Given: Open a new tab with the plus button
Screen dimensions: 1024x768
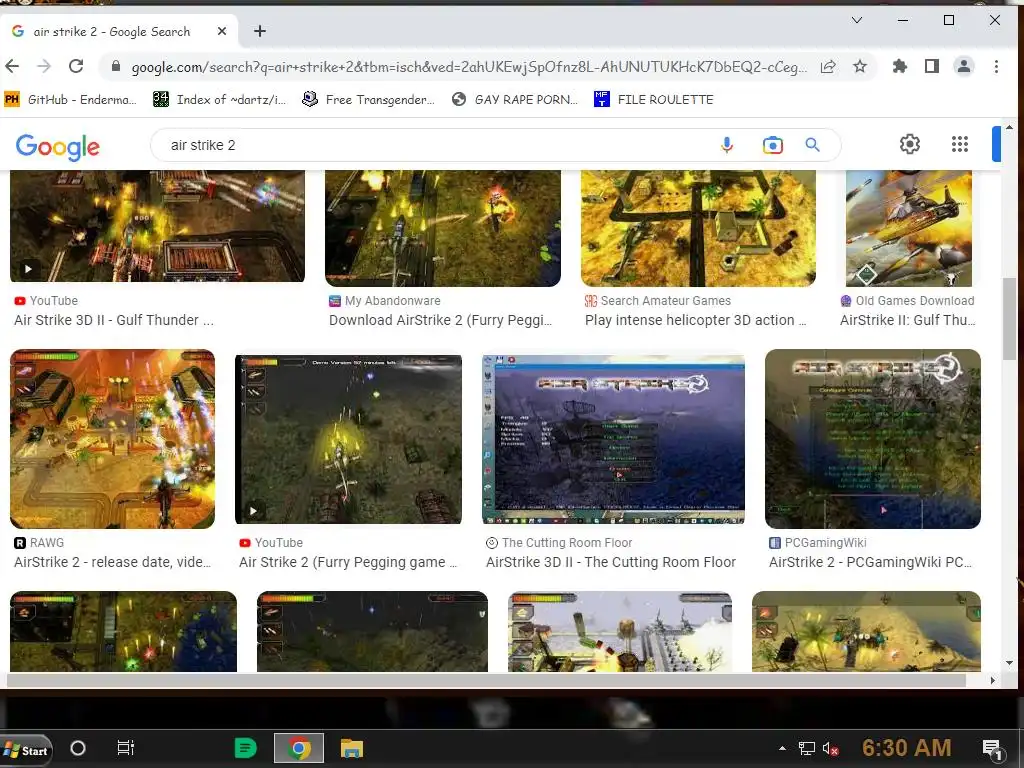Looking at the screenshot, I should pyautogui.click(x=260, y=31).
